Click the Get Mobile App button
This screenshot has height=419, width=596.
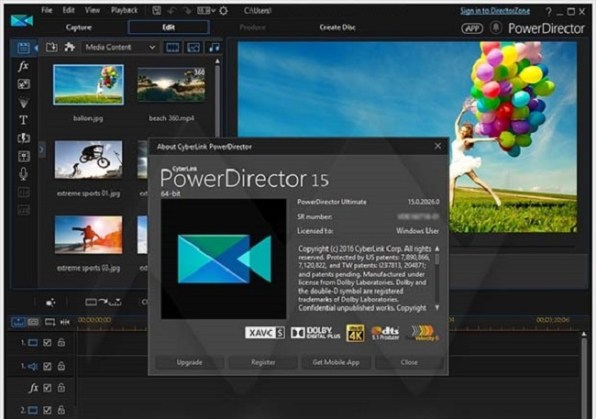click(x=336, y=362)
